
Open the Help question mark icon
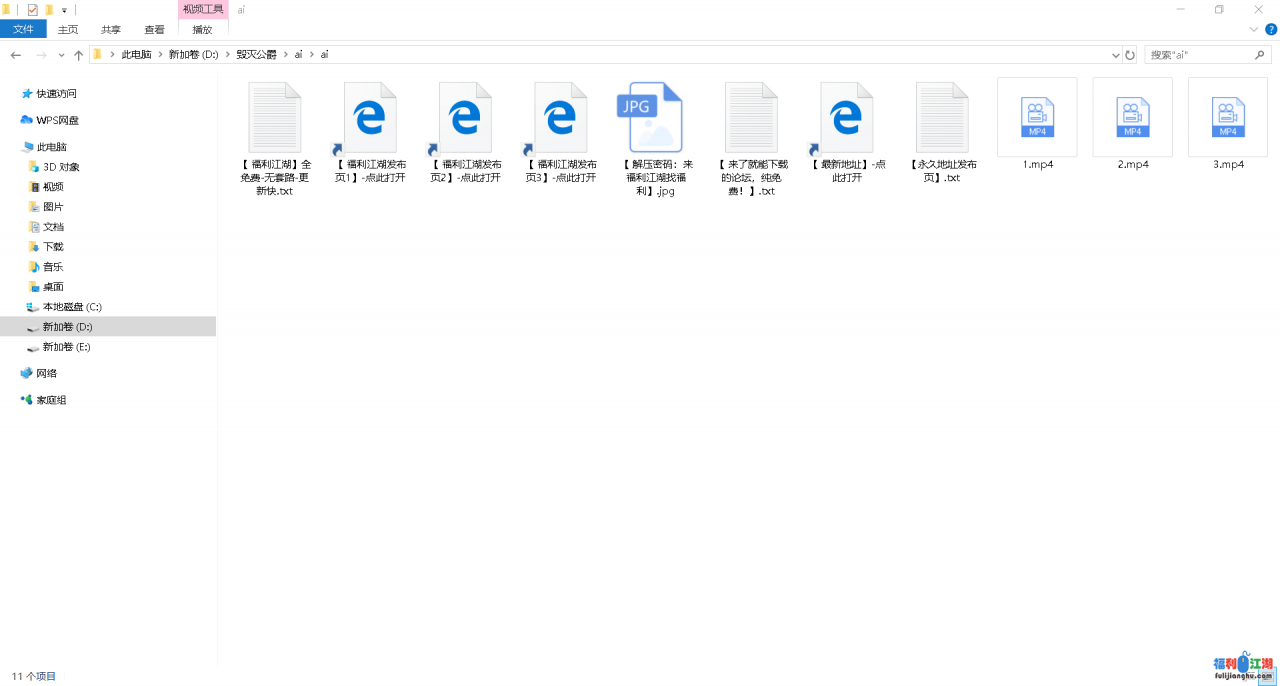(x=1271, y=29)
